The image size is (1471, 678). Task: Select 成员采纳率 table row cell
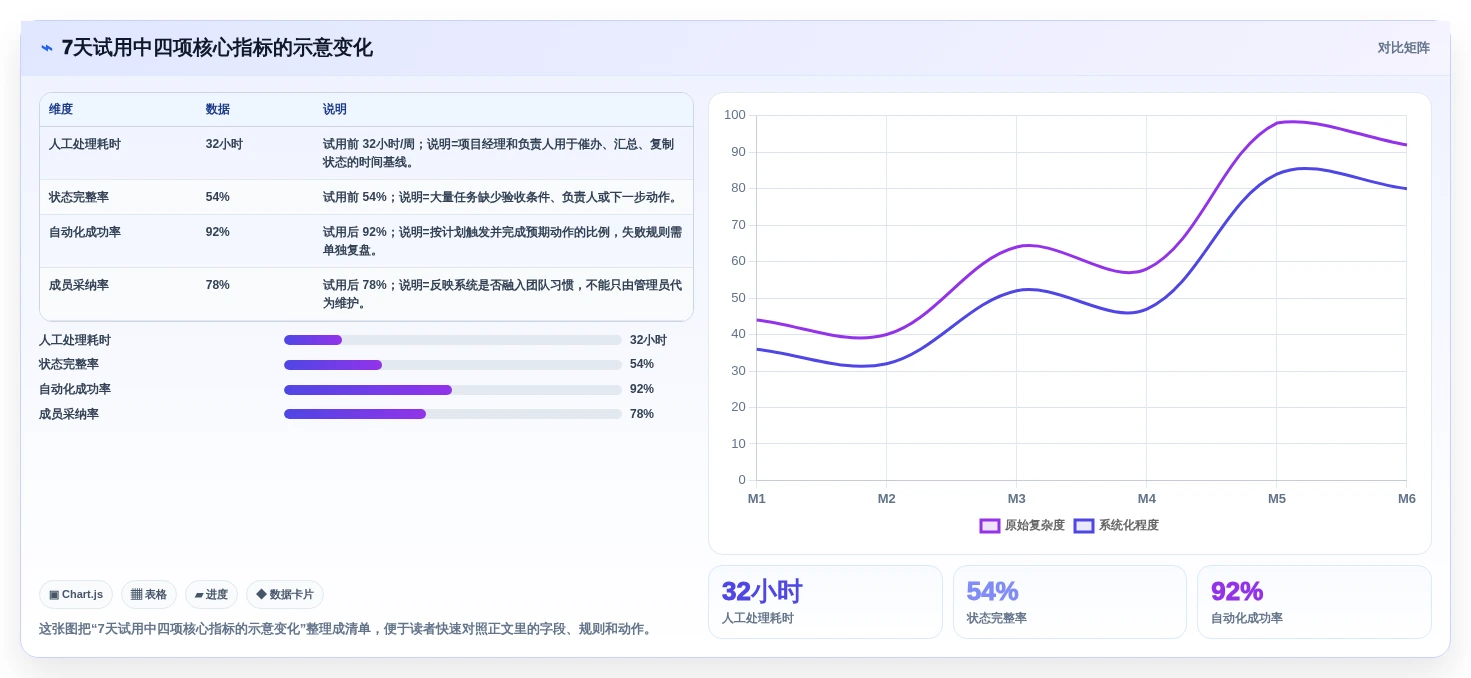79,285
